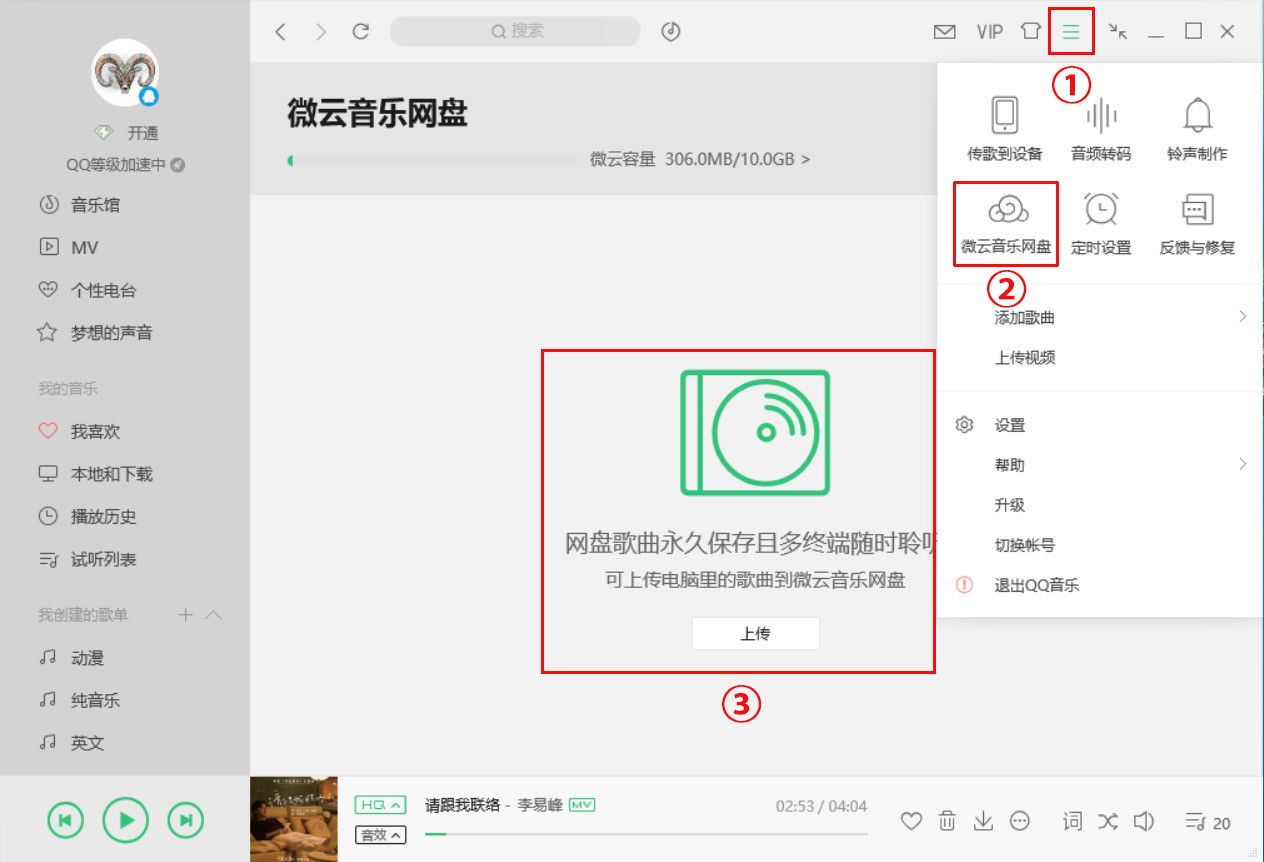
Task: Click 开通 under the avatar
Action: tap(142, 133)
